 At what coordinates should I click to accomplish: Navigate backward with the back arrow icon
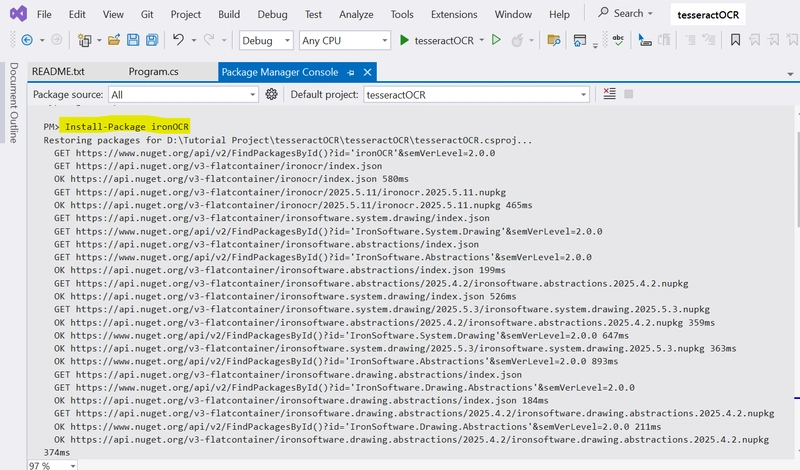tap(27, 40)
